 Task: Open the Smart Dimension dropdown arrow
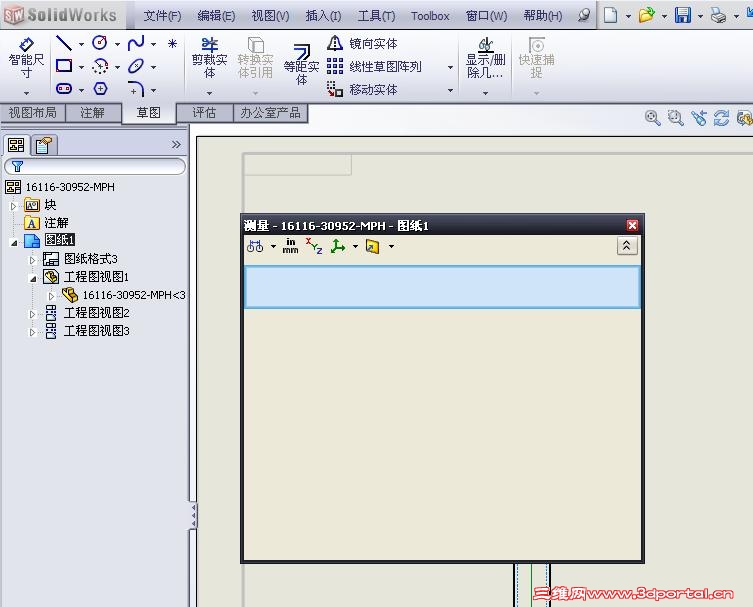tap(26, 93)
